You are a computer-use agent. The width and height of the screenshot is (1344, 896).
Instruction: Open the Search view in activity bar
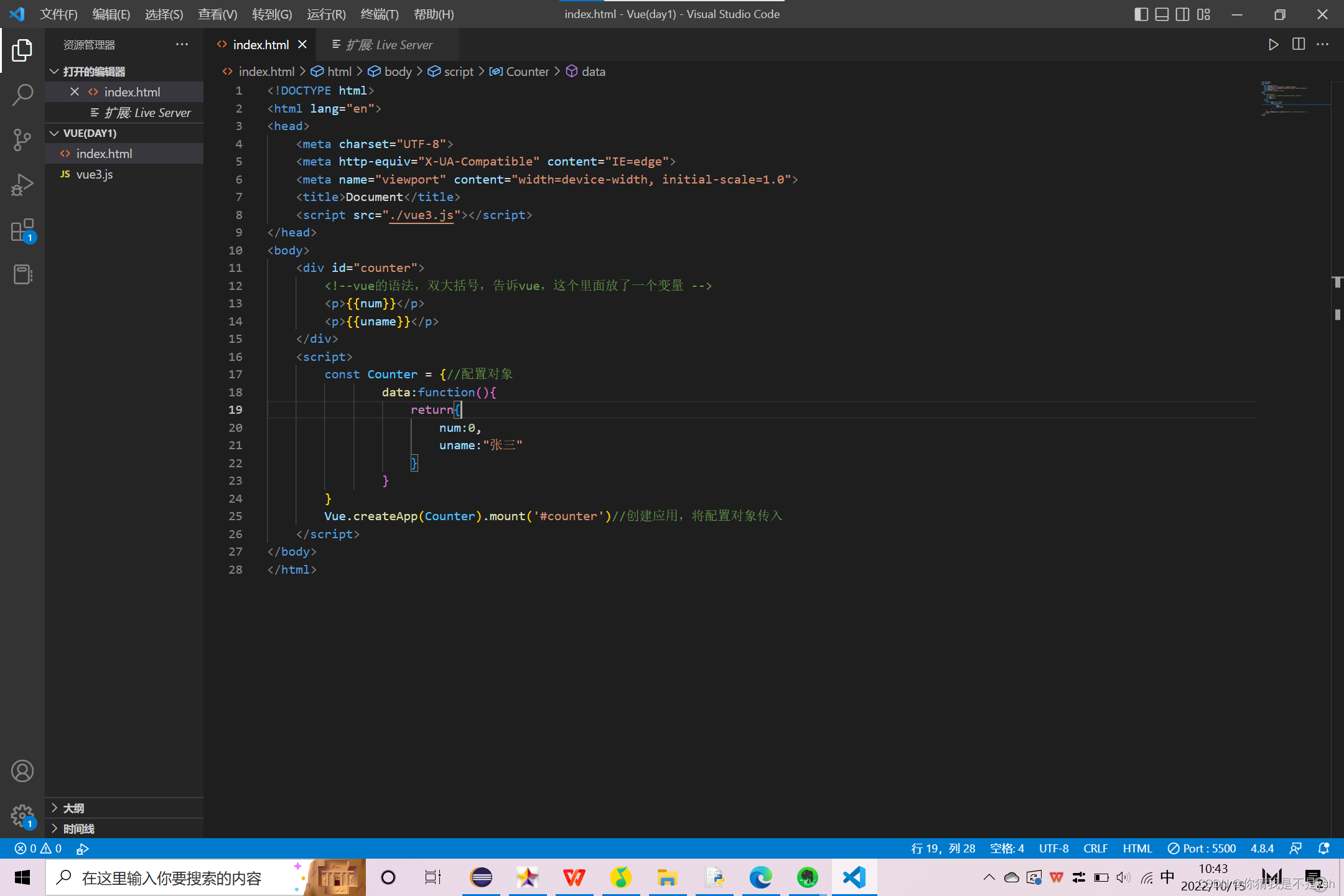tap(22, 95)
